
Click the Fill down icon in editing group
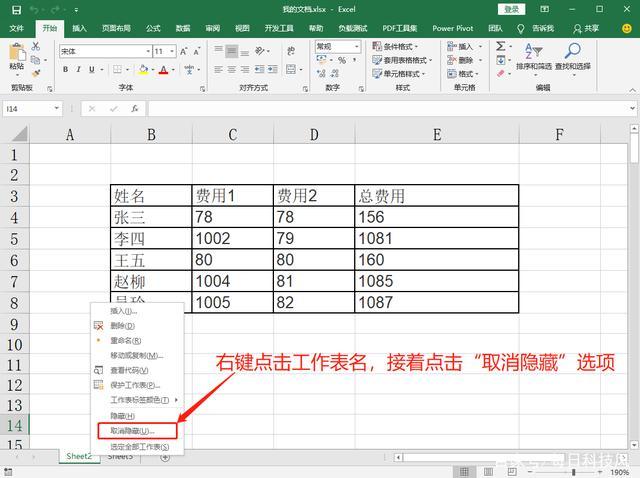pyautogui.click(x=501, y=60)
